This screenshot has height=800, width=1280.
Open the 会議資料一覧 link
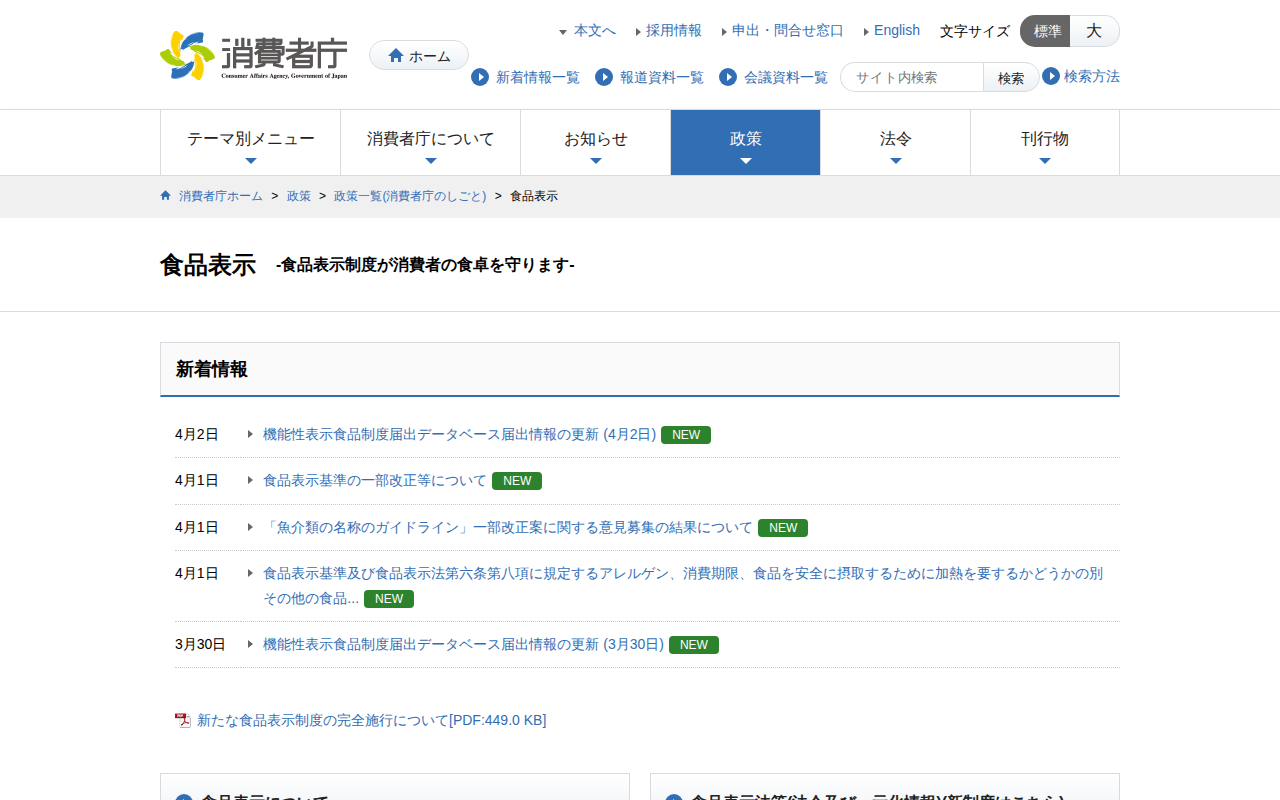tap(785, 77)
